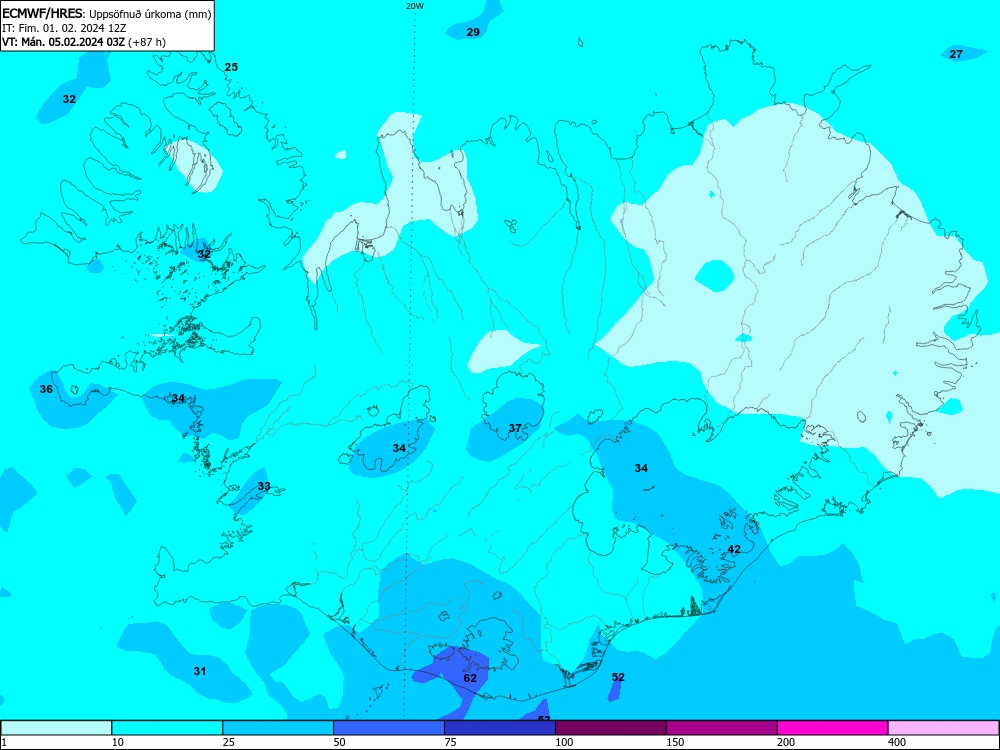Choose the magenta 150–200 mm legend band
1000x750 pixels.
click(x=722, y=728)
